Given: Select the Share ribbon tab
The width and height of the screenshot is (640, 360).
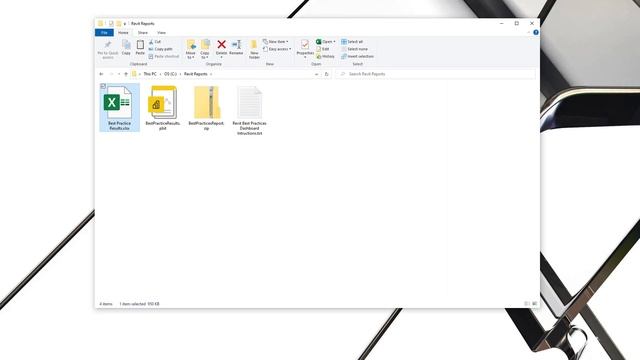Looking at the screenshot, I should 142,33.
